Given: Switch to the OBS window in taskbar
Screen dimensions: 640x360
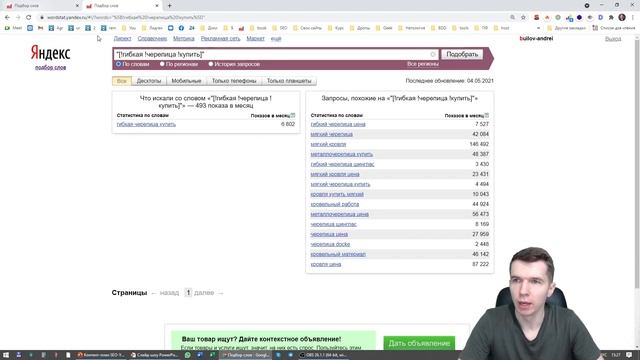Looking at the screenshot, I should click(323, 355).
